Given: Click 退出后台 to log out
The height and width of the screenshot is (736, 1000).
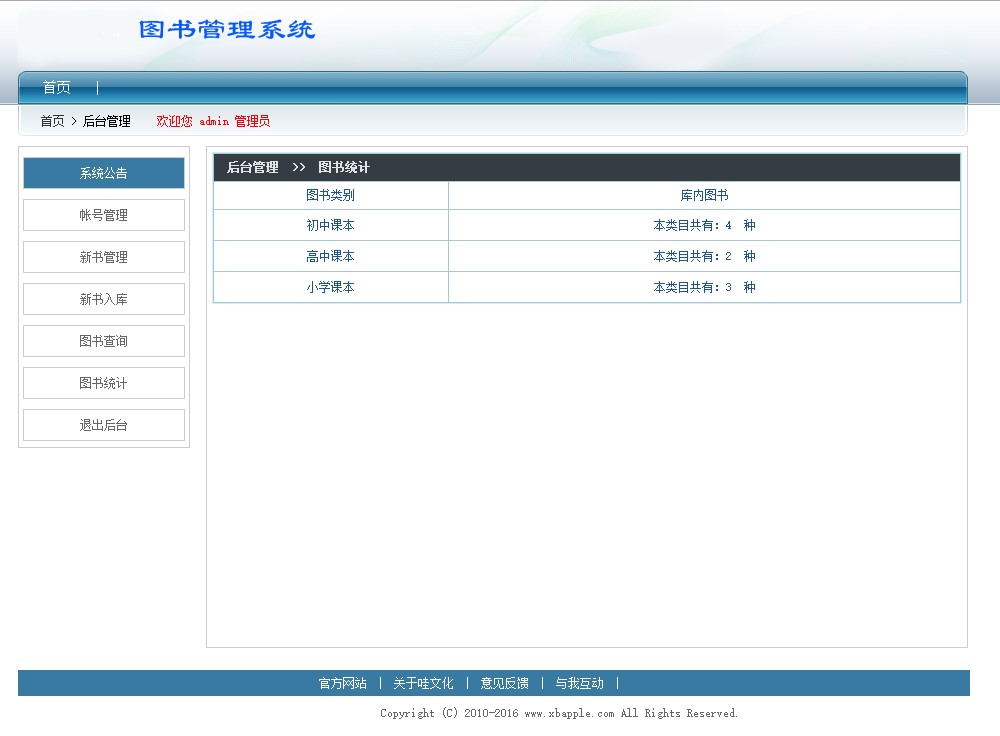Looking at the screenshot, I should pyautogui.click(x=104, y=425).
